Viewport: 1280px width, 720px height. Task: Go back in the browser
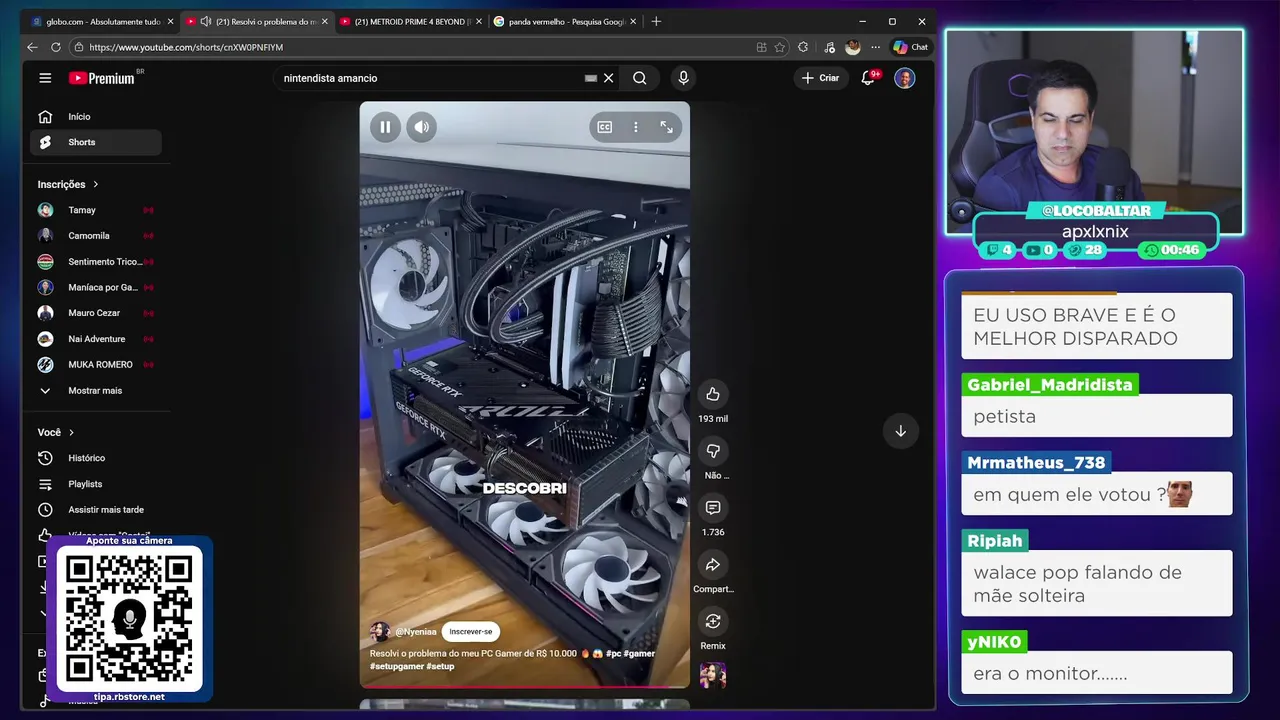(32, 47)
